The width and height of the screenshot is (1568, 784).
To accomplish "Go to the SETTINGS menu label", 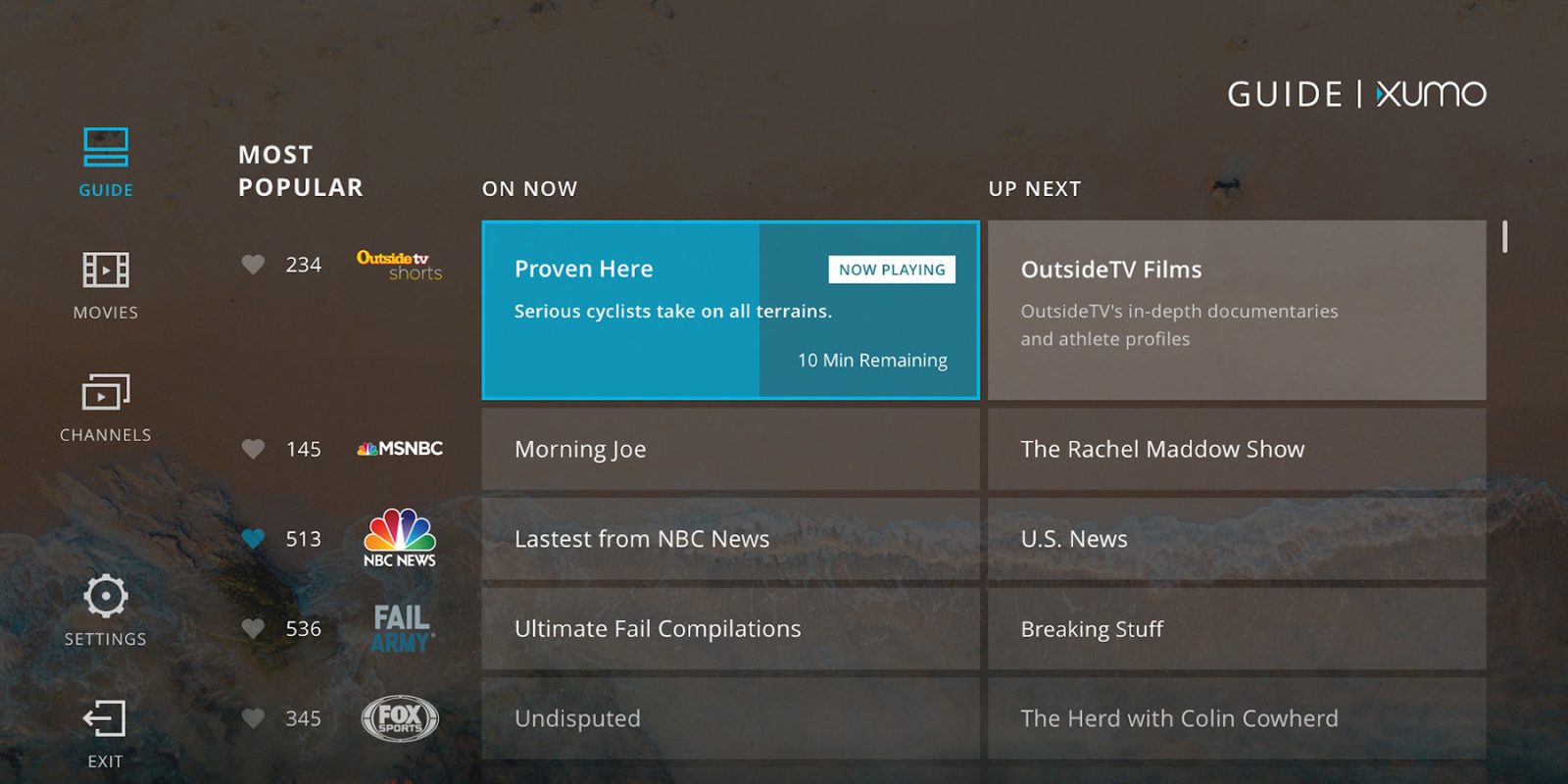I will point(106,639).
